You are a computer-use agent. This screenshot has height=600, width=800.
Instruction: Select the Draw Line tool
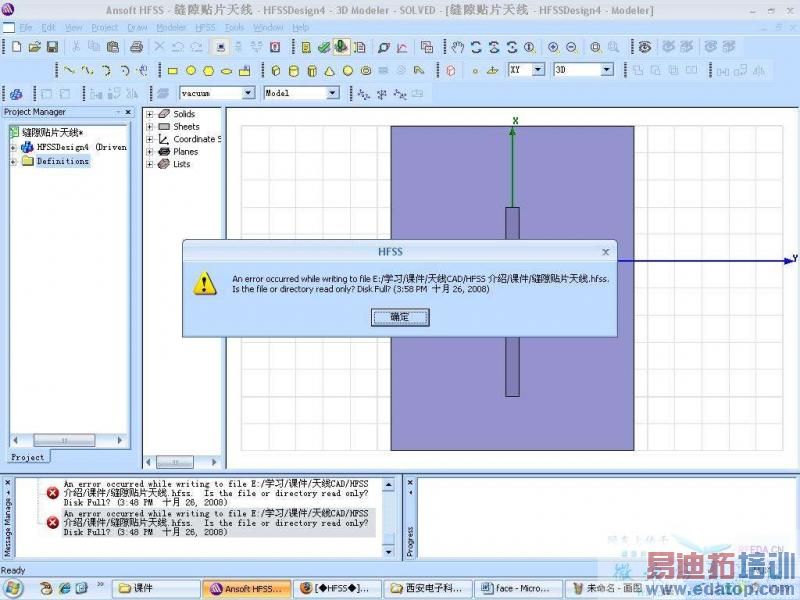69,70
